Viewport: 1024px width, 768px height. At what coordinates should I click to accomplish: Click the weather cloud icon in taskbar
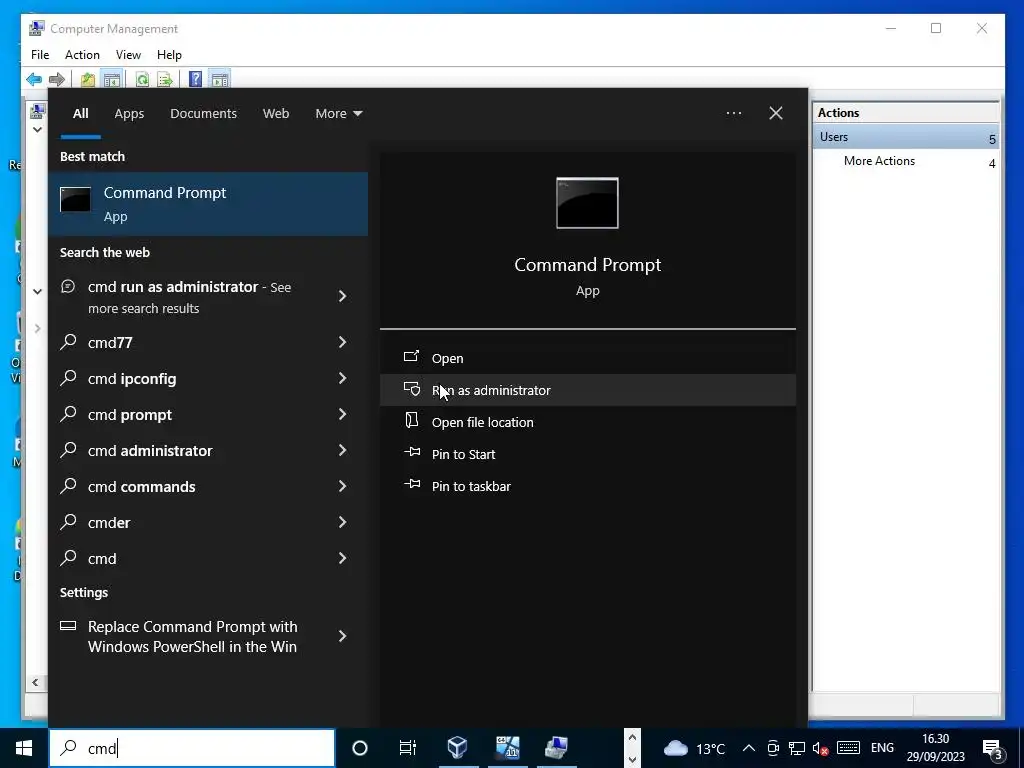coord(676,748)
